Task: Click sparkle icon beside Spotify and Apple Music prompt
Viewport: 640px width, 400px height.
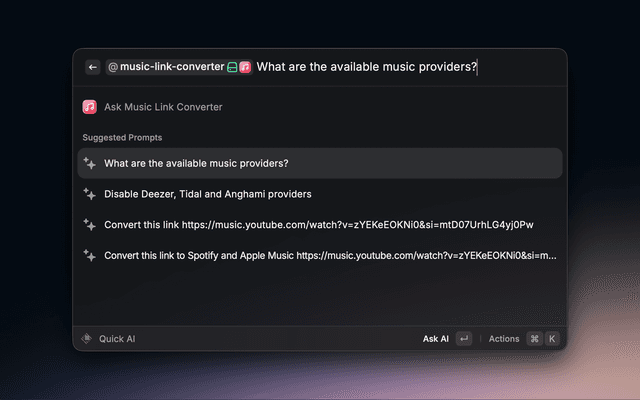Action: coord(90,255)
